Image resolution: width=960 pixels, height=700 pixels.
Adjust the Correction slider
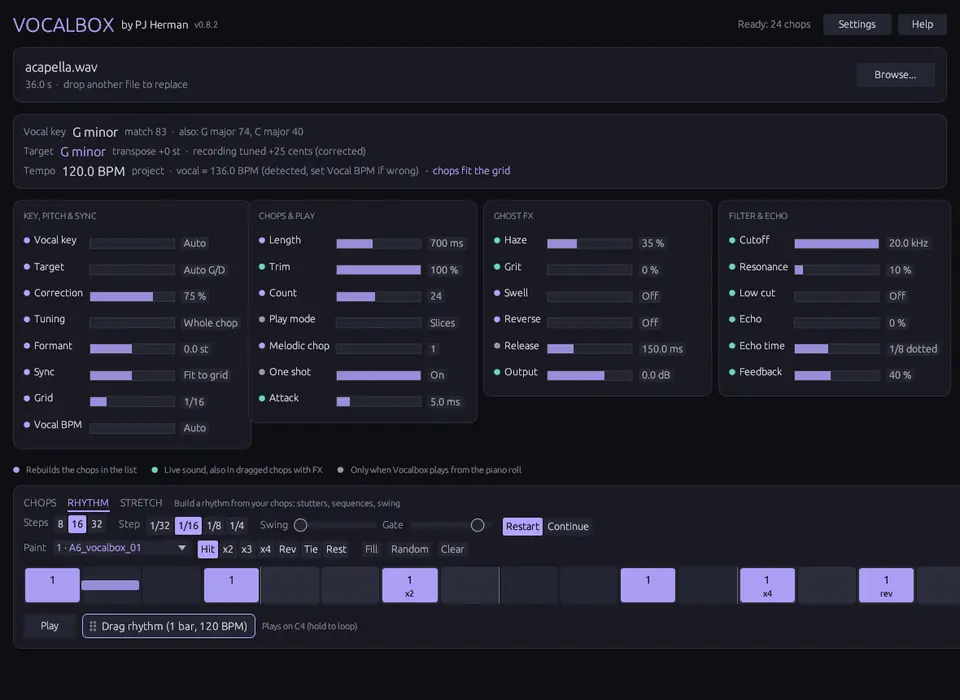[132, 296]
